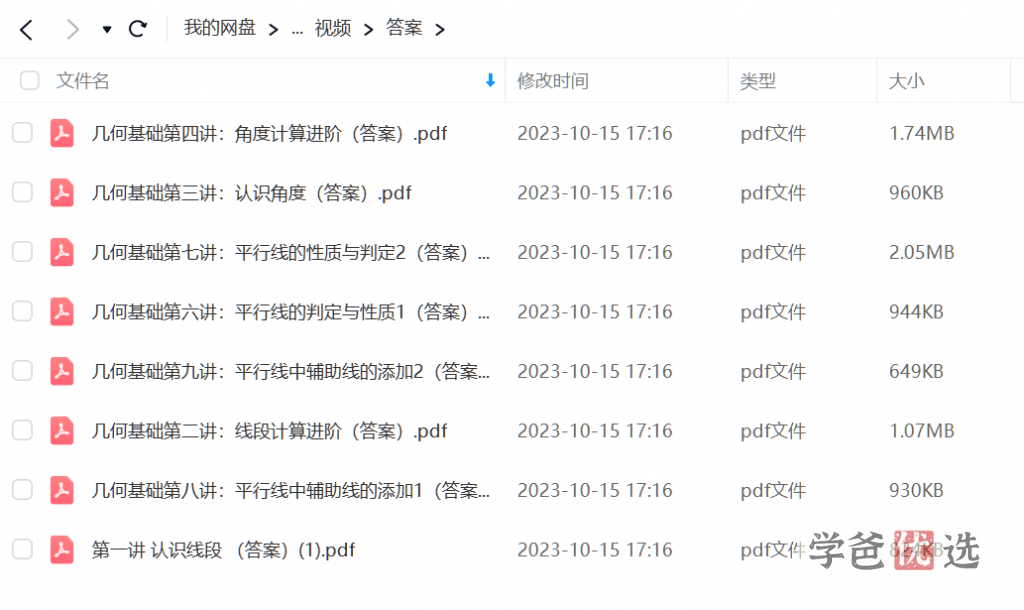
Task: Check the box for 第四讲 角度计算进阶 file
Action: pos(22,133)
